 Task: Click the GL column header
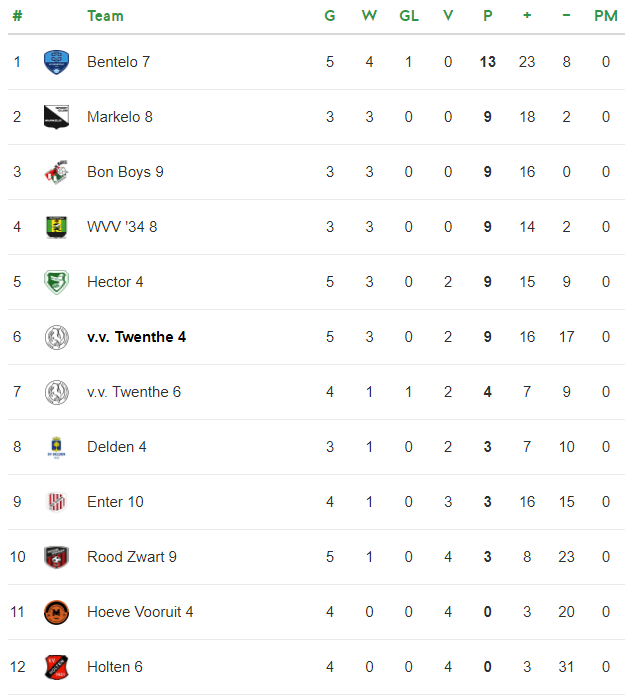tap(409, 16)
